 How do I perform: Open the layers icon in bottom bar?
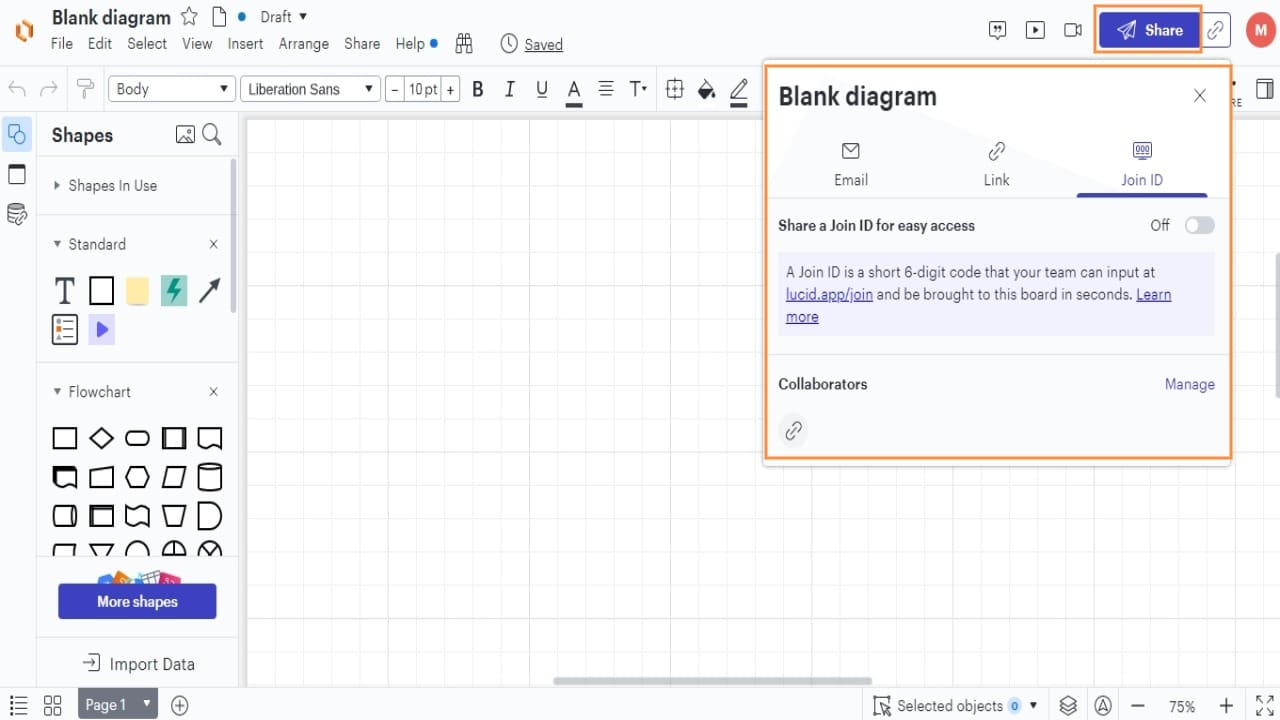(x=1068, y=705)
